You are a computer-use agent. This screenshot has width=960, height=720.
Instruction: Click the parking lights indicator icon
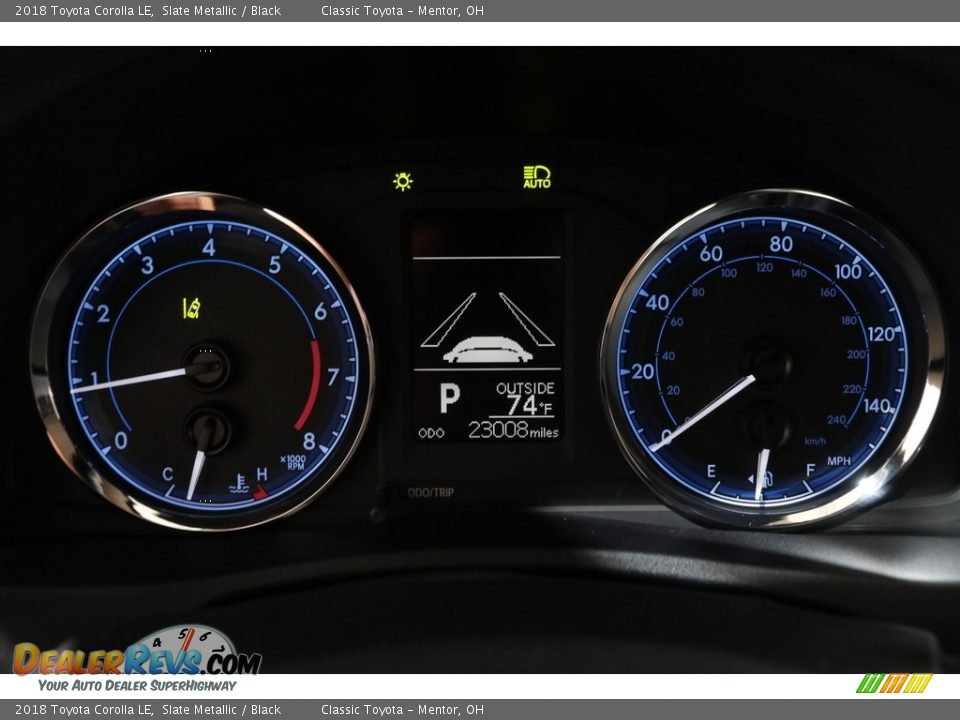tap(403, 181)
